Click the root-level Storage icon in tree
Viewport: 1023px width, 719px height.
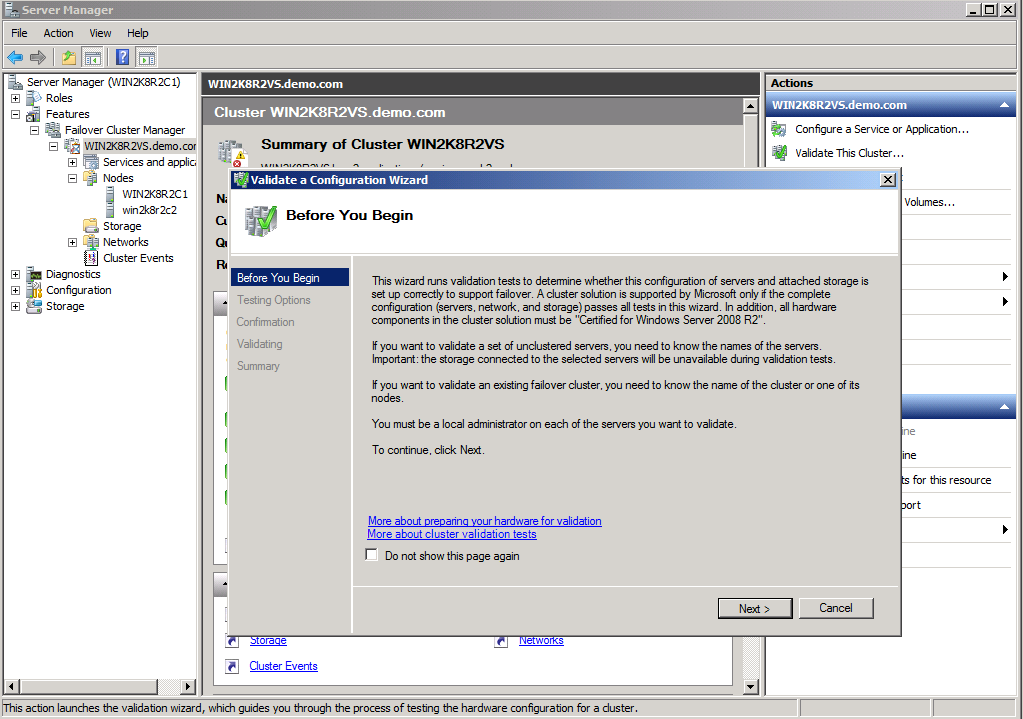34,306
